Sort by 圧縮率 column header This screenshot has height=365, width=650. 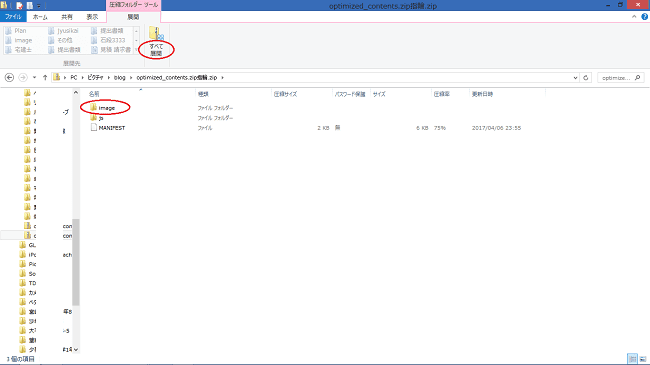pos(441,94)
